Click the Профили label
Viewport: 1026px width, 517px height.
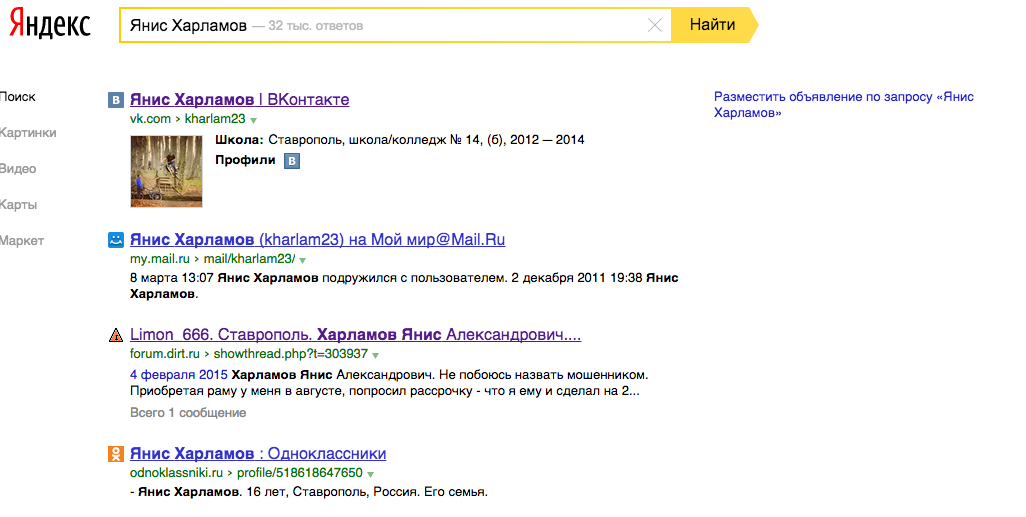[x=245, y=160]
